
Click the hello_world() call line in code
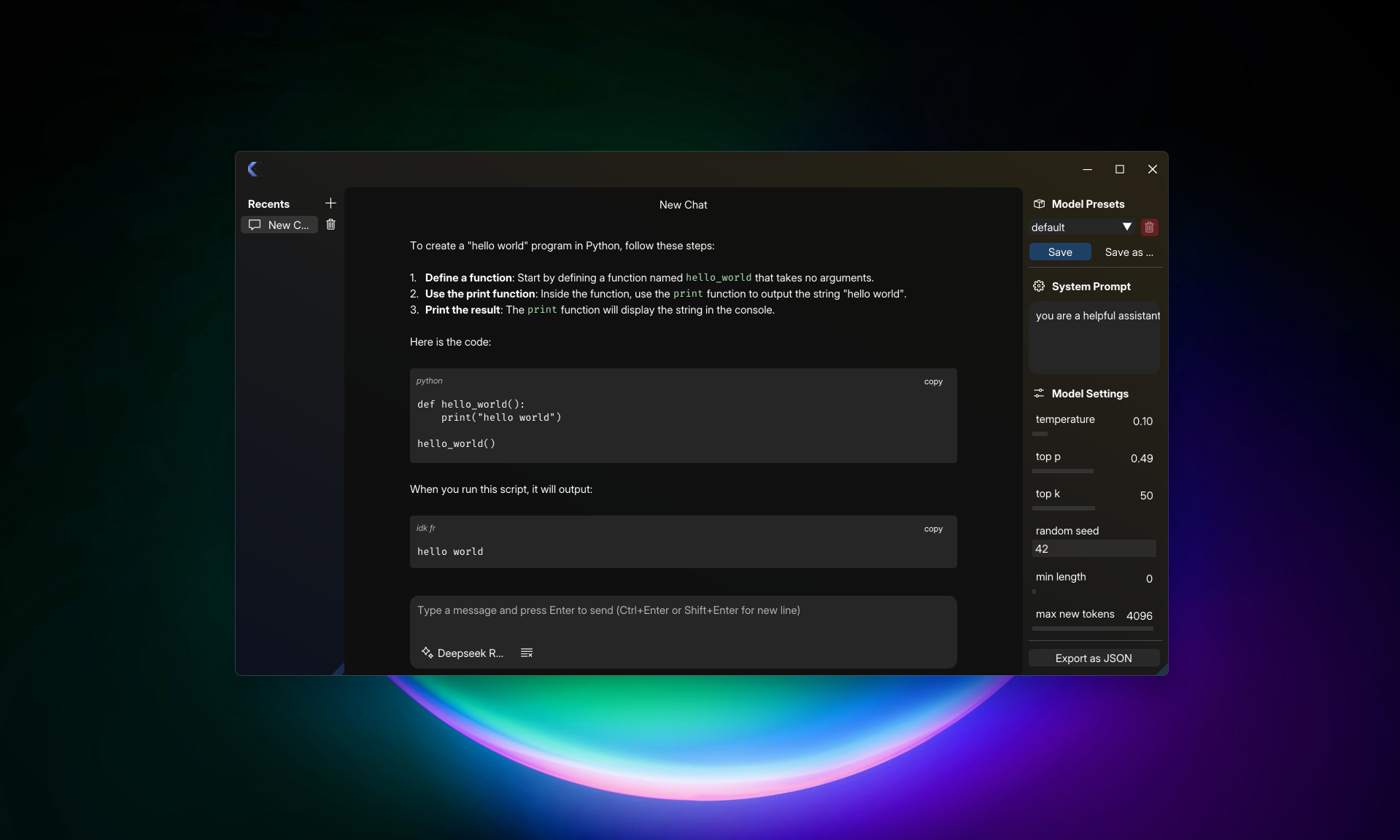click(456, 444)
